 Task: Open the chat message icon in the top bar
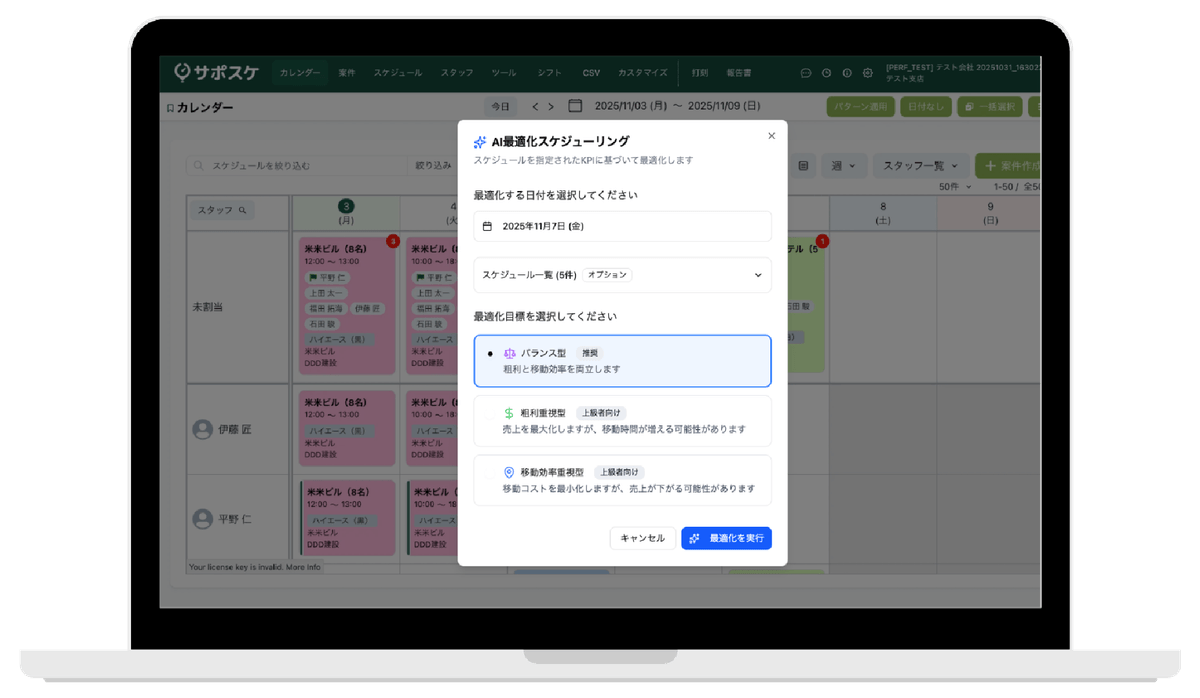805,72
